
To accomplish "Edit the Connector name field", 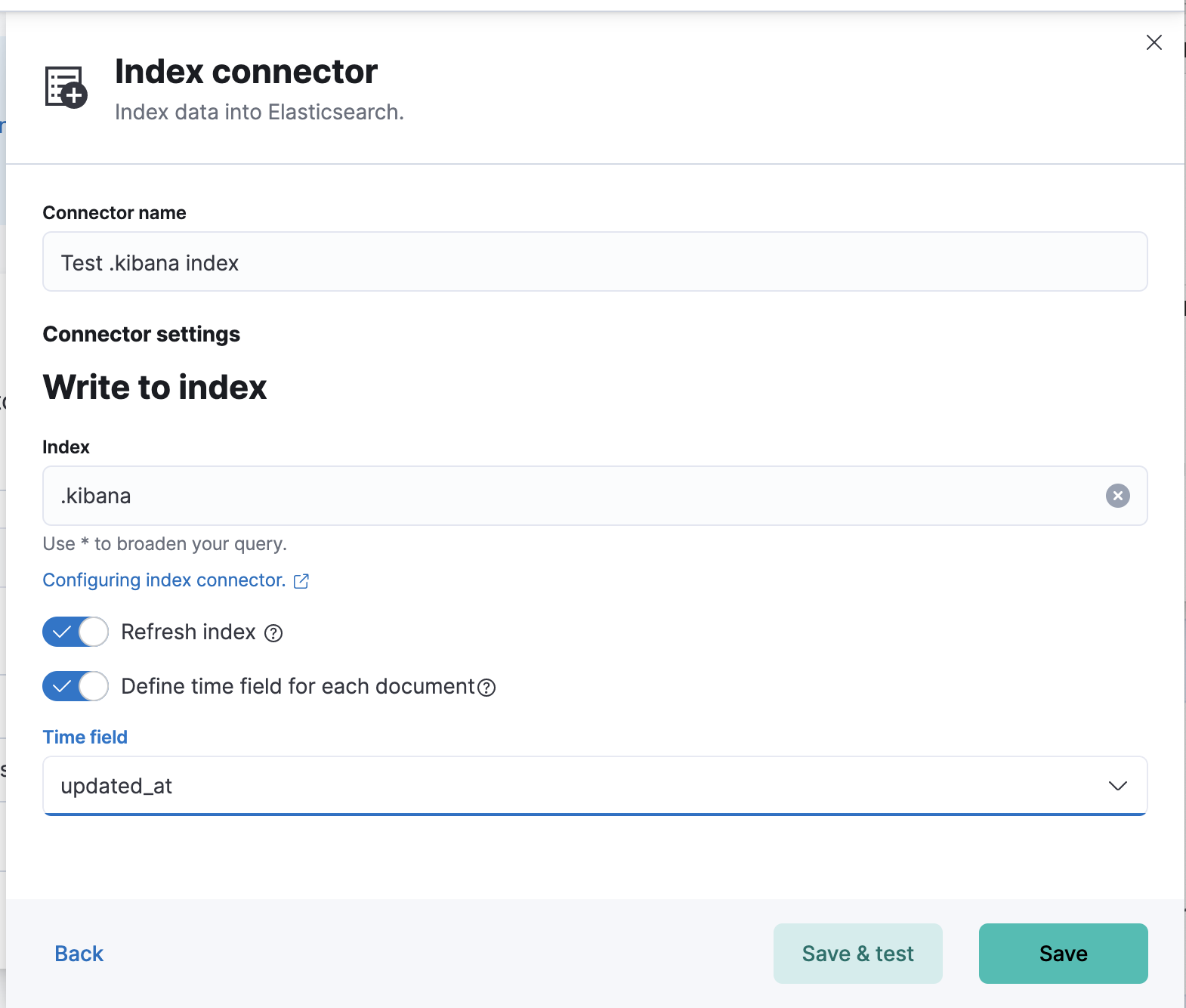I will 595,262.
